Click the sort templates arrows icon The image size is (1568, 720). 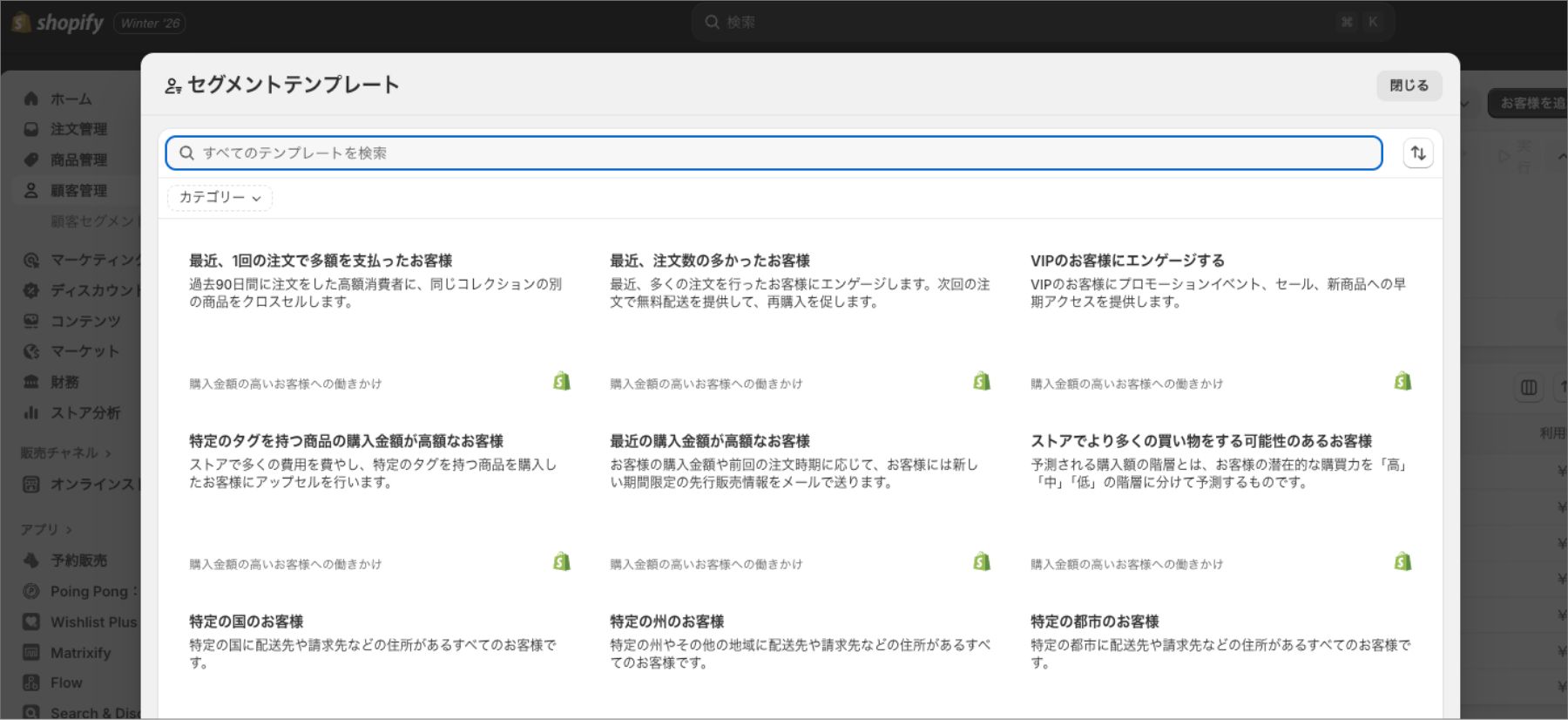pos(1418,153)
